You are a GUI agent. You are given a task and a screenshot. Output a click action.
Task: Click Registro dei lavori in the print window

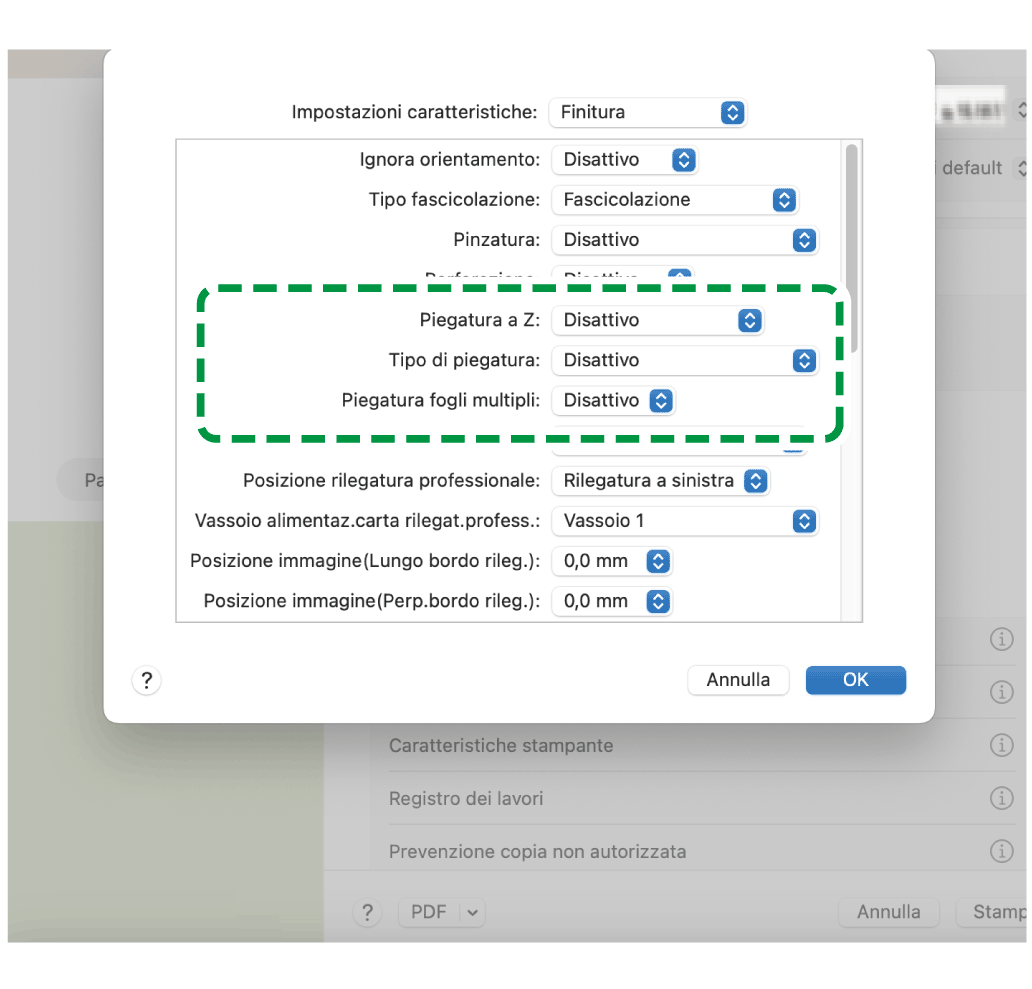(x=466, y=799)
